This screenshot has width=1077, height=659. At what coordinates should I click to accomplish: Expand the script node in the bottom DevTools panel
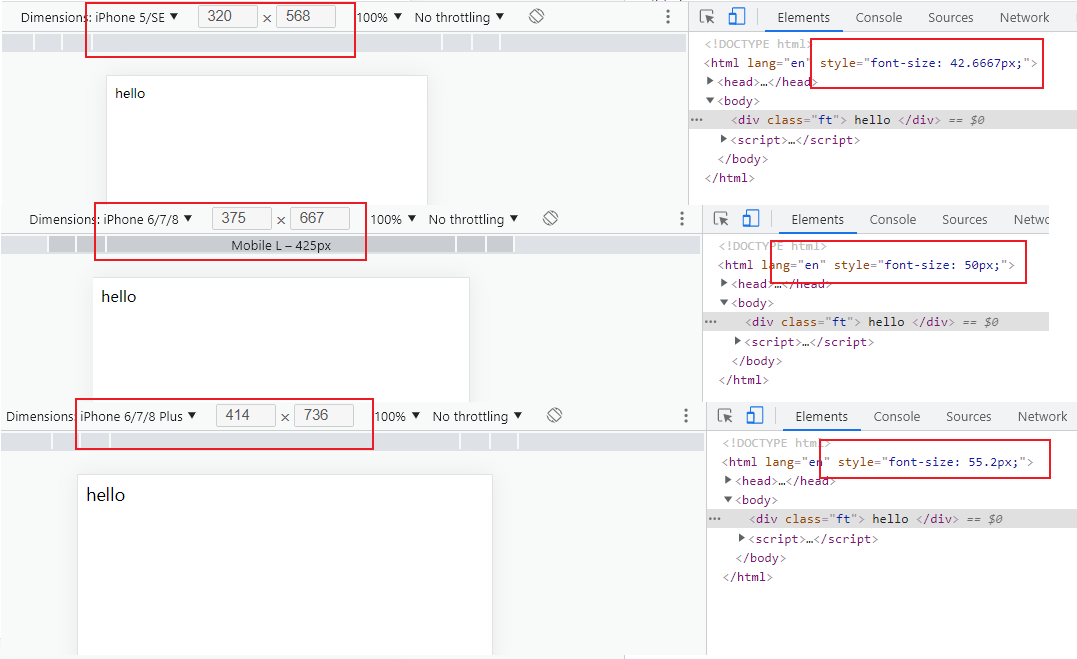[741, 538]
